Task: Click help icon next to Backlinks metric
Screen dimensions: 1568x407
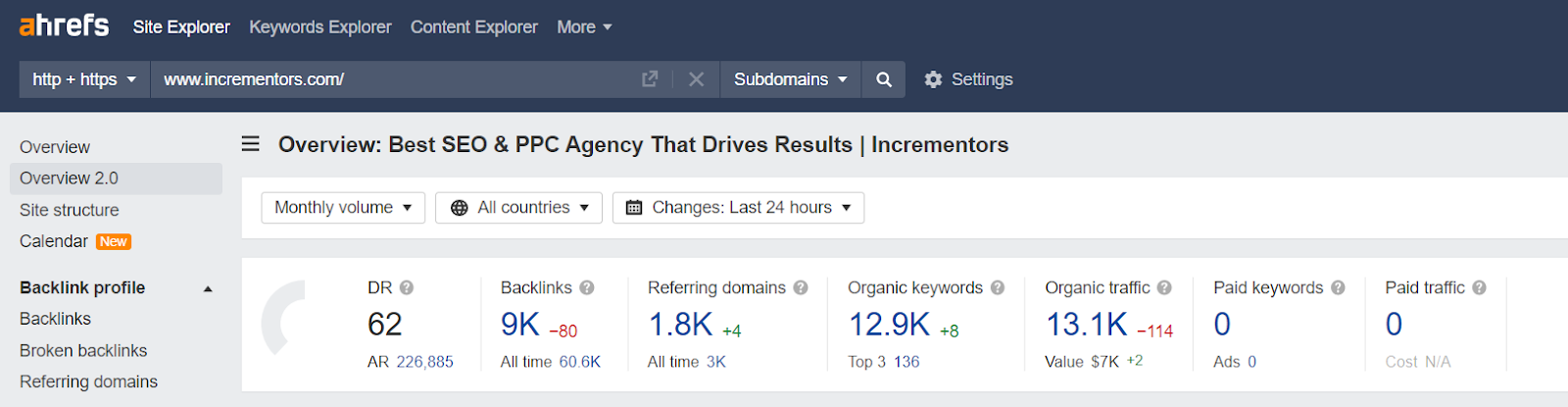Action: (x=587, y=287)
